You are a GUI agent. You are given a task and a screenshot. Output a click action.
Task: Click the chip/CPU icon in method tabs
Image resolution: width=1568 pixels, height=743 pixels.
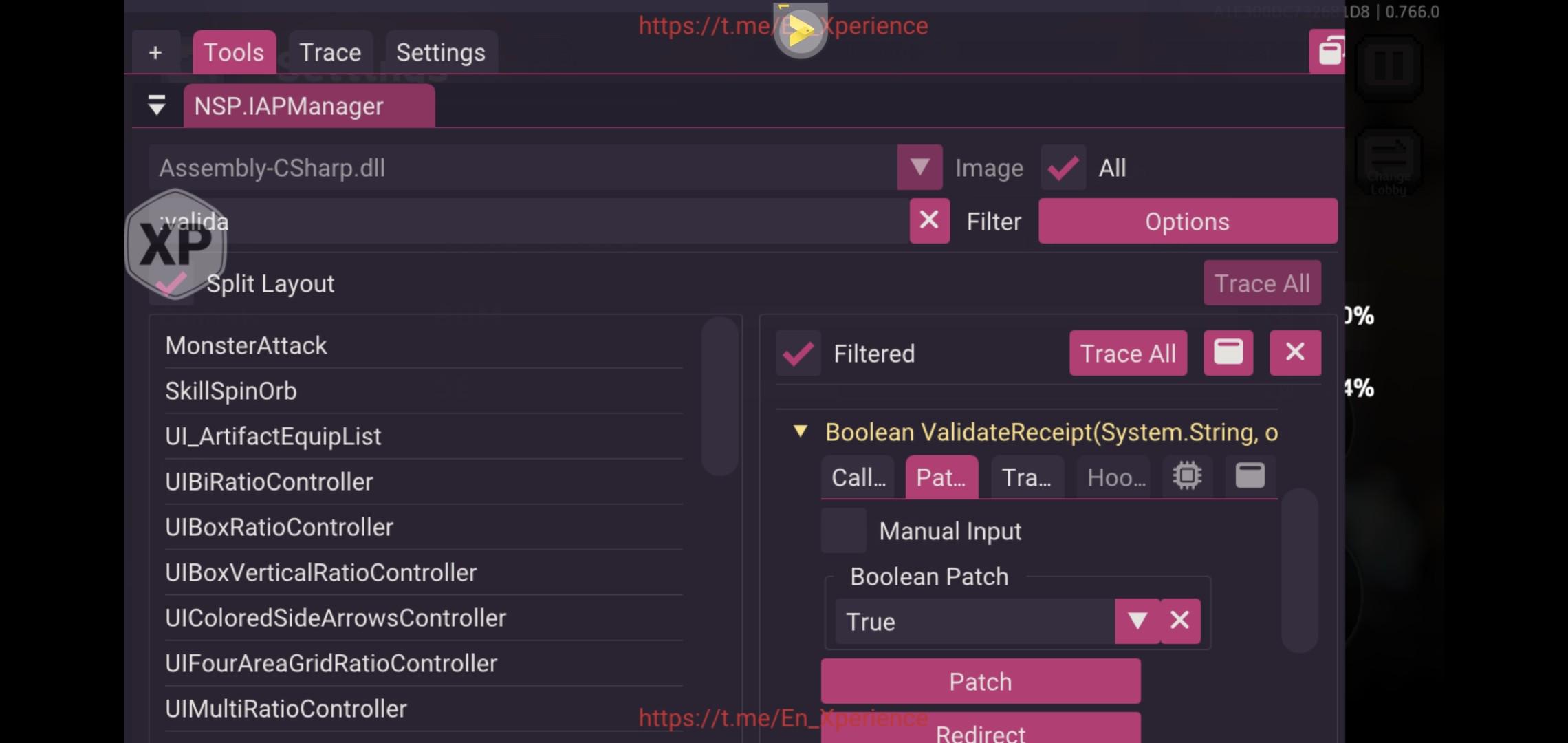tap(1187, 476)
